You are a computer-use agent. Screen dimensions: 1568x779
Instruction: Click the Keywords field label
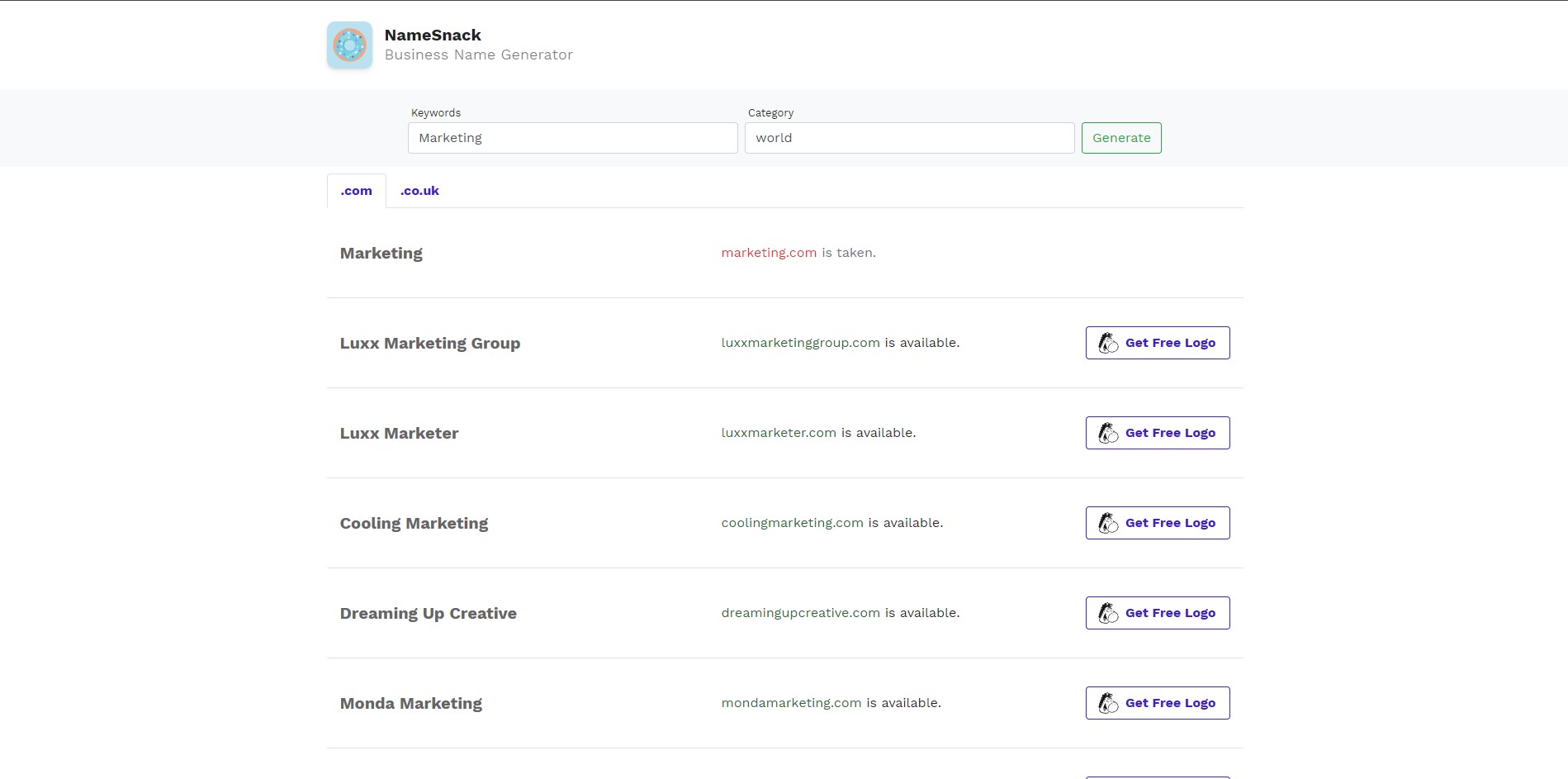[436, 113]
